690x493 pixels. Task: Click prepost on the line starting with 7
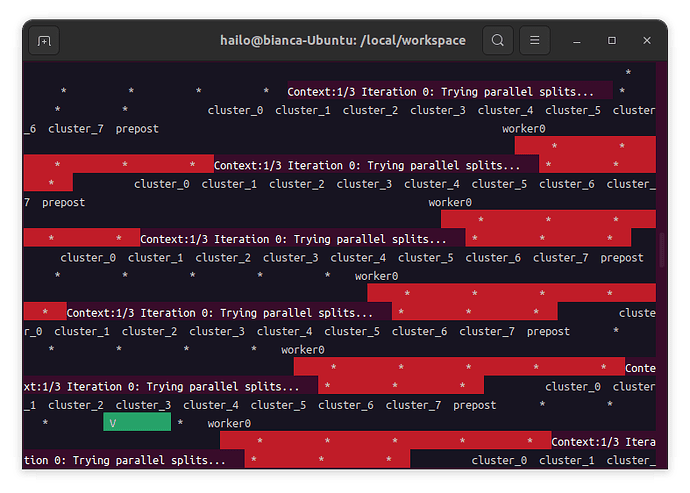(63, 202)
